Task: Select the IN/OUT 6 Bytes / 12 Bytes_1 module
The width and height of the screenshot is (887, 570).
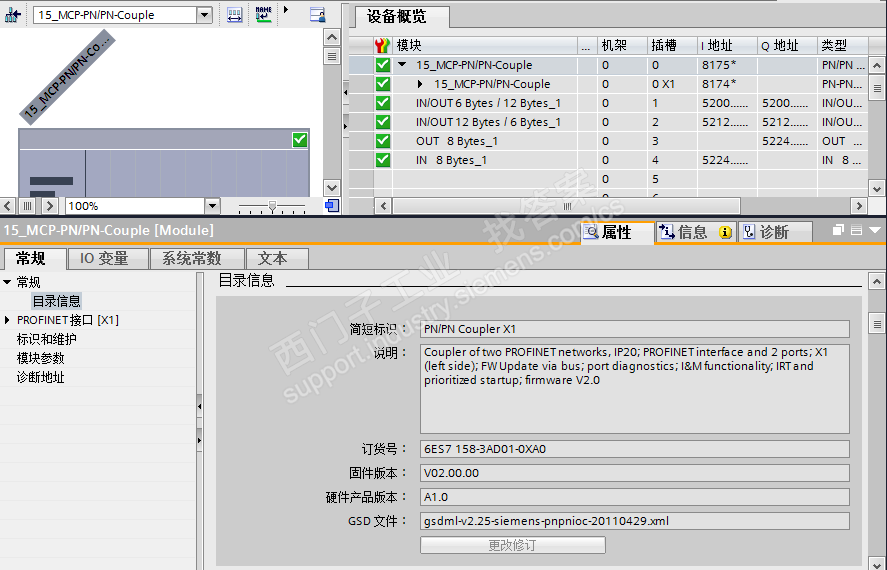Action: 488,103
